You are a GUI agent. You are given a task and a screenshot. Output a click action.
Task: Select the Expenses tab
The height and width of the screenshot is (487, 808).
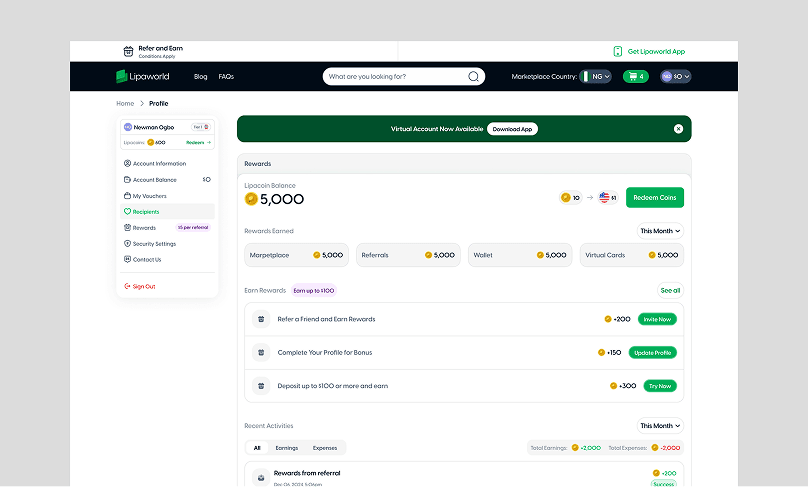coord(325,448)
